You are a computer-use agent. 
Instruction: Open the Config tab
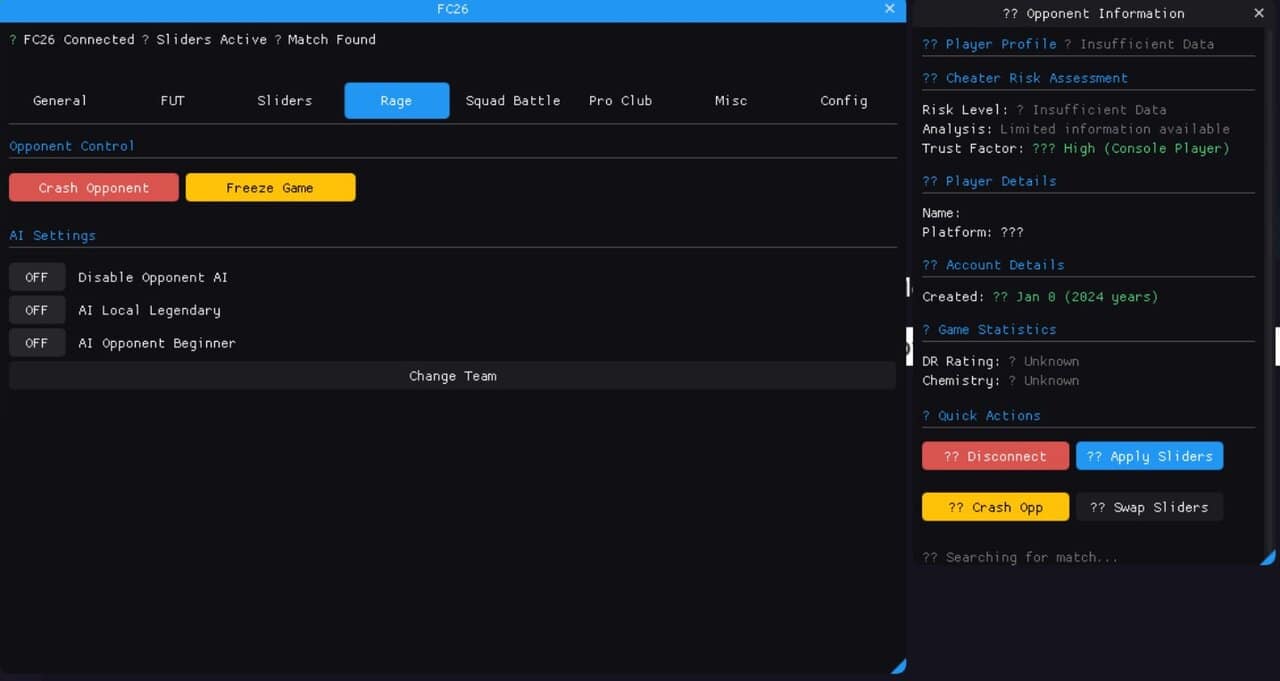click(843, 101)
